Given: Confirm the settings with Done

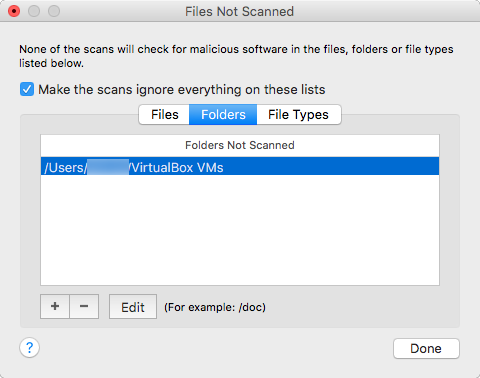Looking at the screenshot, I should click(x=426, y=349).
